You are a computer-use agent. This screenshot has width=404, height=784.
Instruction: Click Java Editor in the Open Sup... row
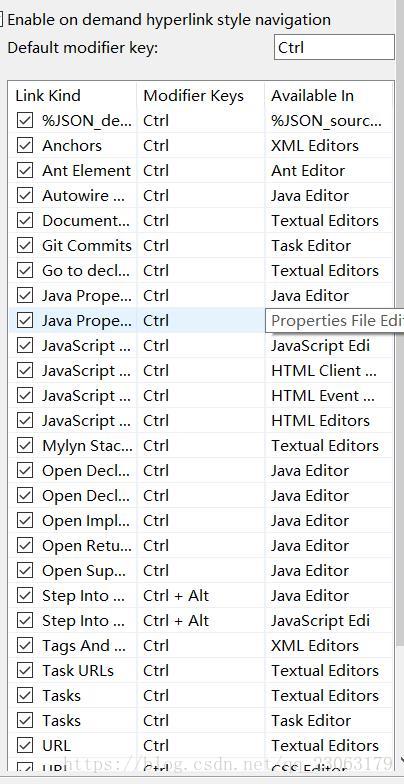coord(310,570)
